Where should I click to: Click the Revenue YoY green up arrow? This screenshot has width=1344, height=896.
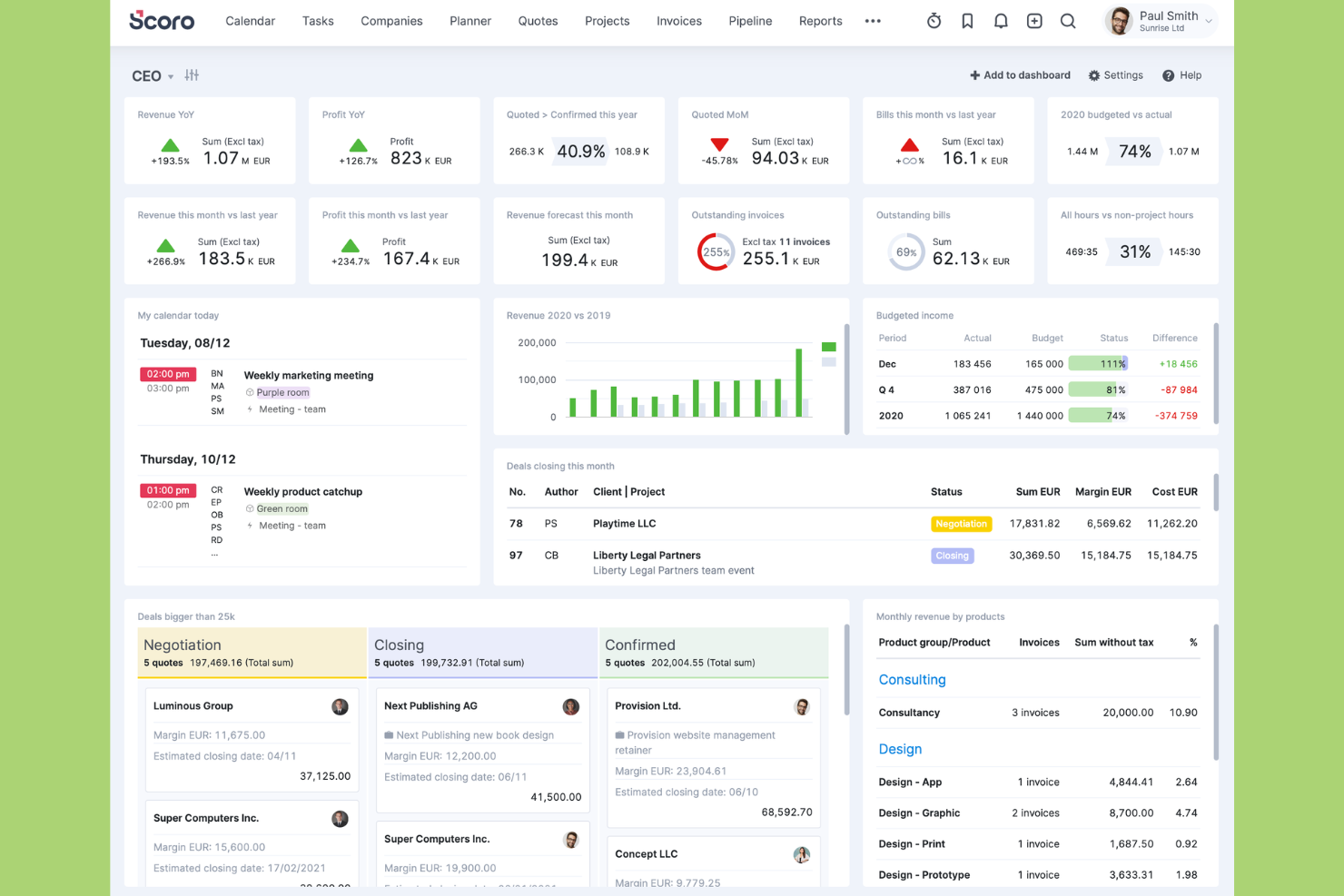tap(170, 145)
